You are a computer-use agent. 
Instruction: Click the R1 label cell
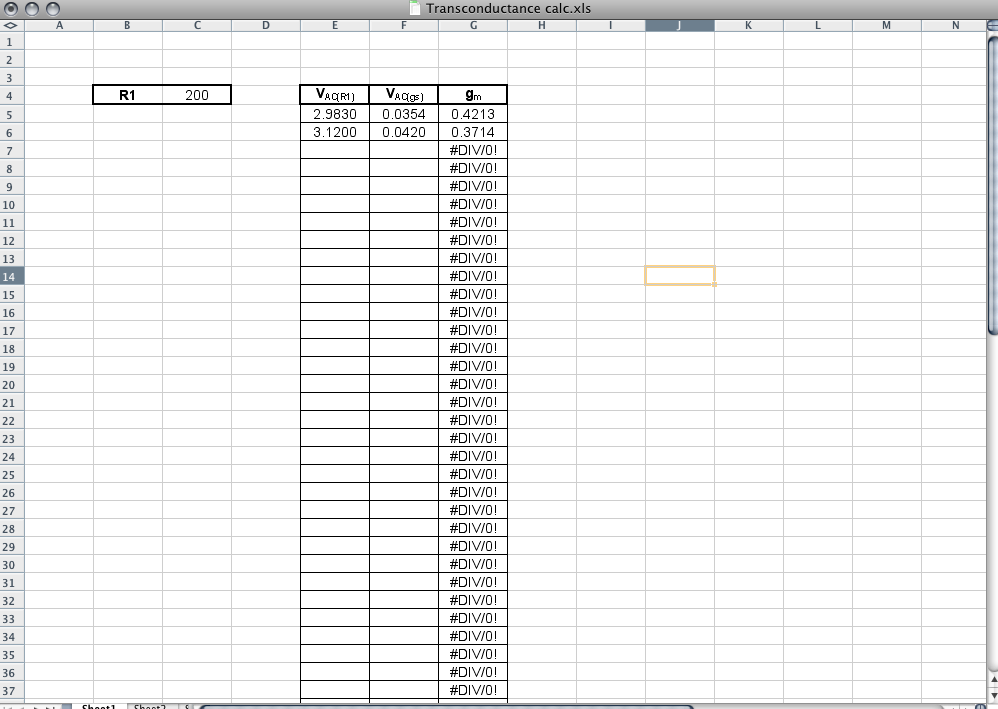point(128,95)
